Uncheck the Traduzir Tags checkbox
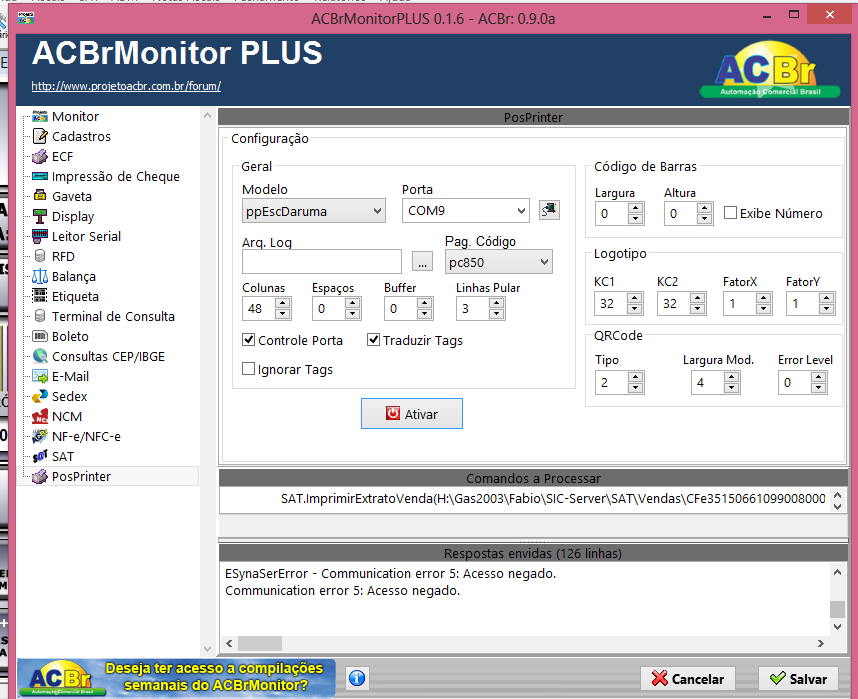This screenshot has width=858, height=699. 373,340
